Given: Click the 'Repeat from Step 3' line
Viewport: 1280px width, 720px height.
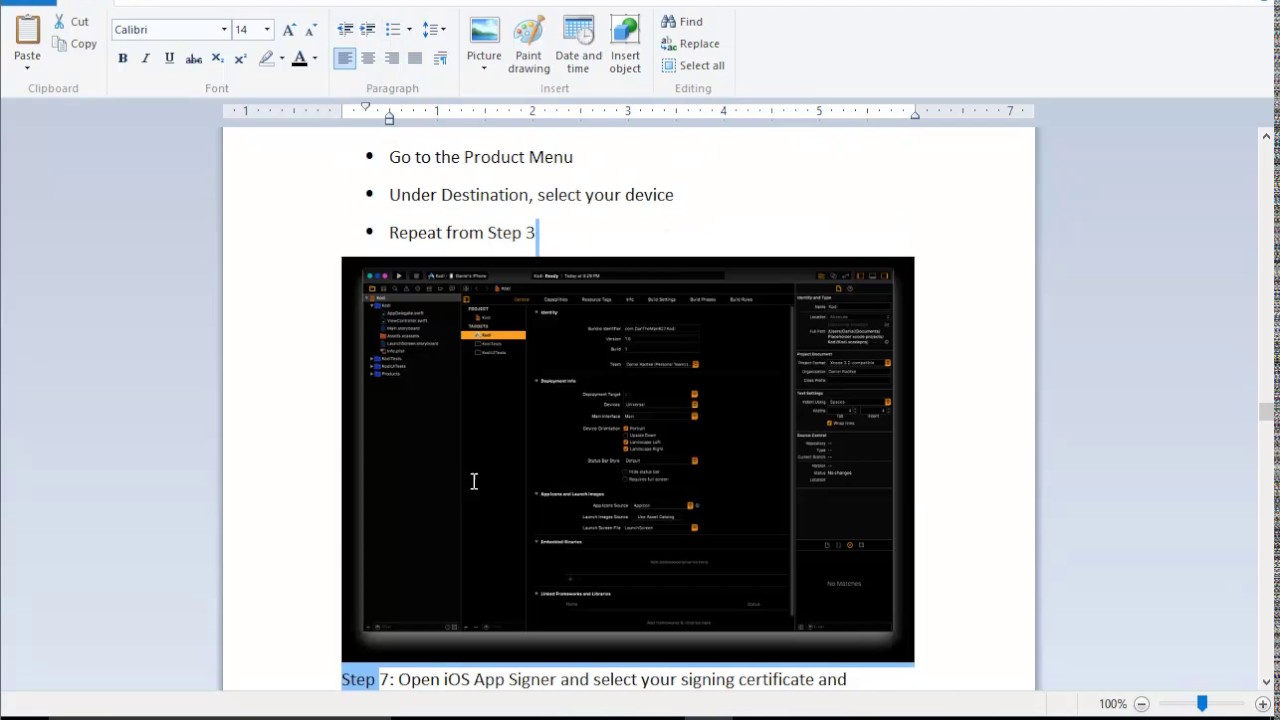Looking at the screenshot, I should coord(462,233).
